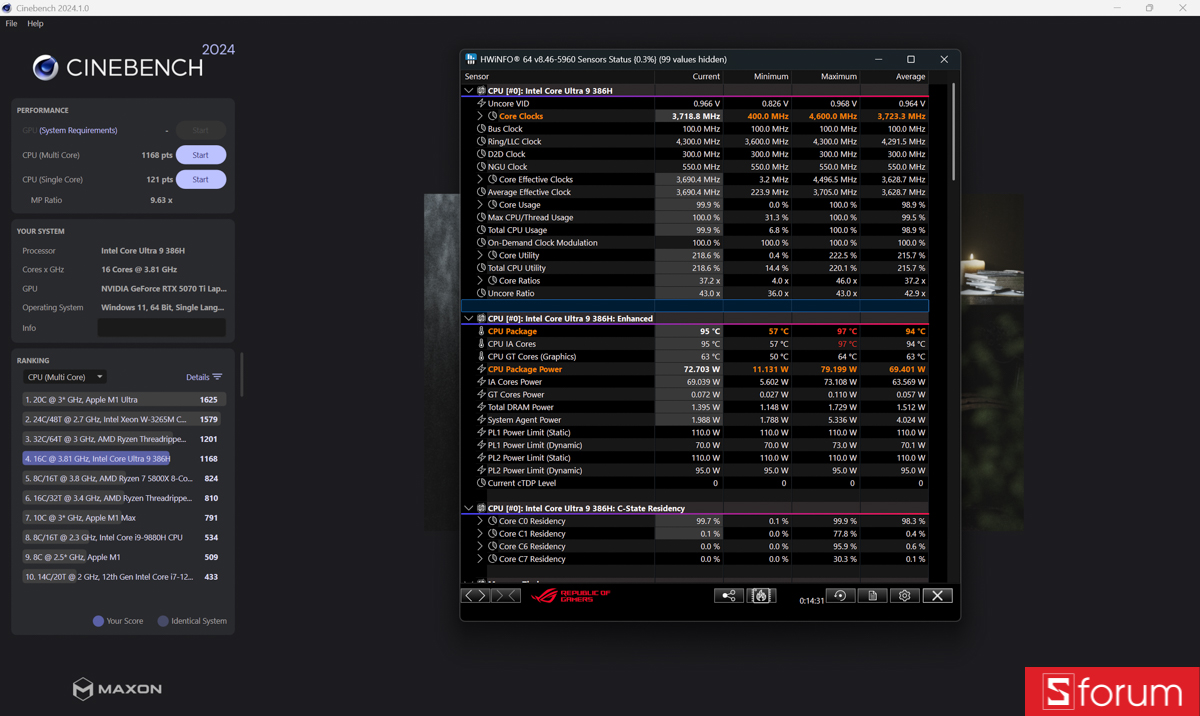Image resolution: width=1200 pixels, height=716 pixels.
Task: Collapse the CPU [#0] Intel Core Ultra 9 386H section
Action: [468, 91]
